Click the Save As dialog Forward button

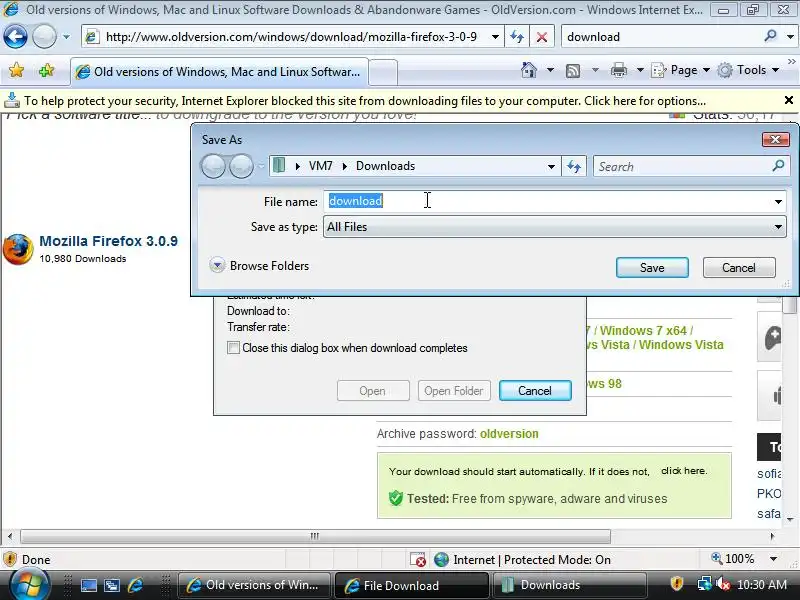click(241, 166)
